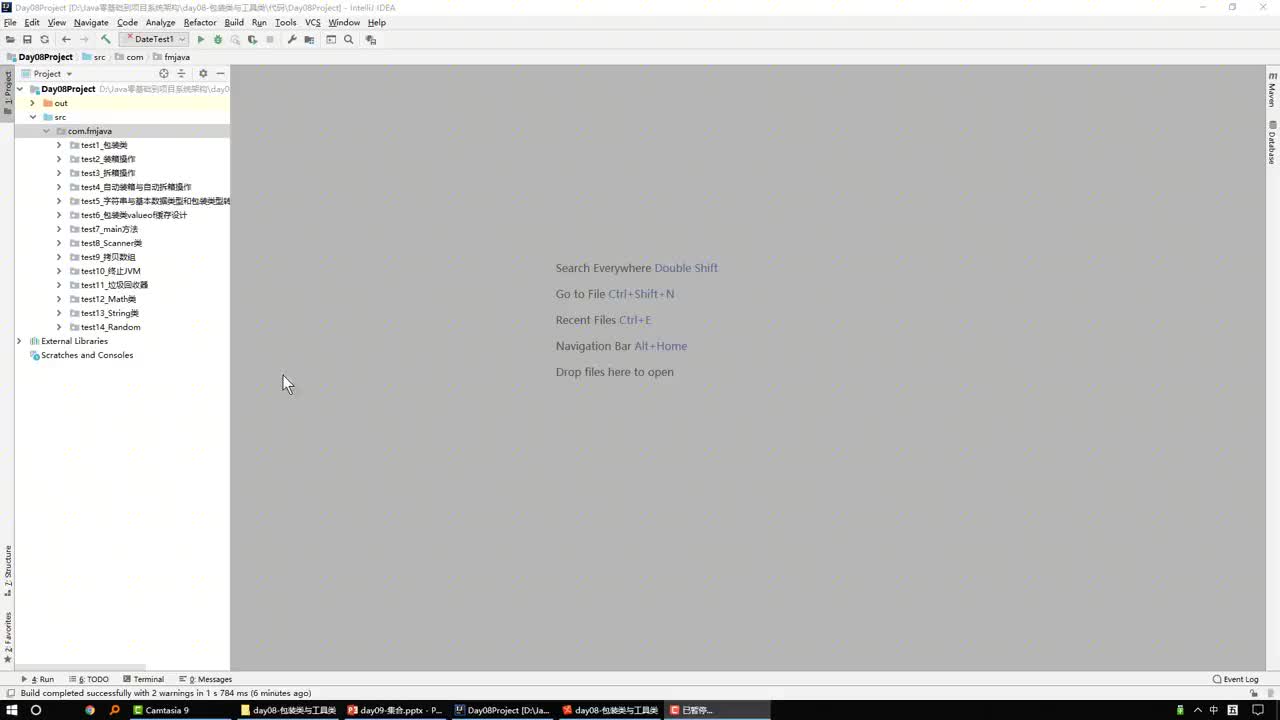The image size is (1280, 720).
Task: Open the Build menu
Action: tap(234, 22)
